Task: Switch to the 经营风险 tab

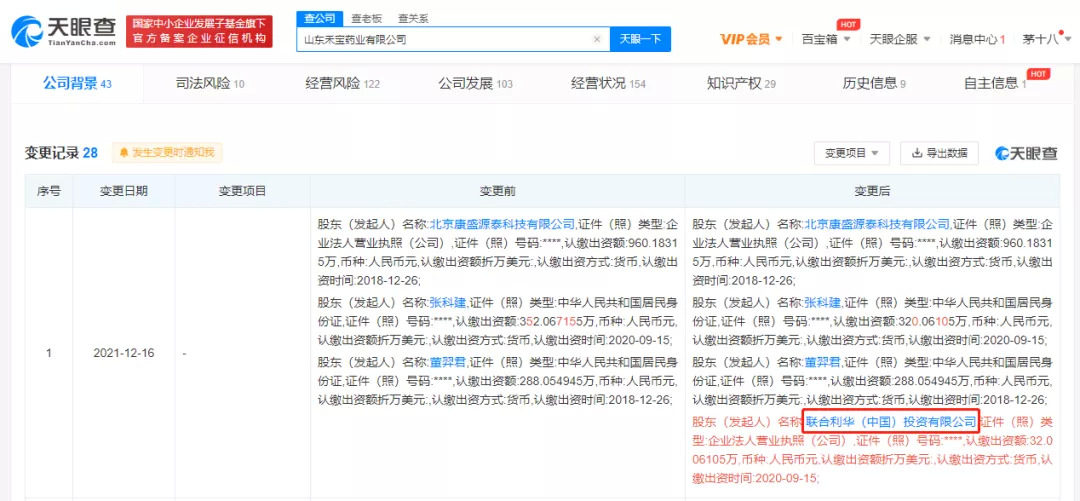Action: click(342, 84)
